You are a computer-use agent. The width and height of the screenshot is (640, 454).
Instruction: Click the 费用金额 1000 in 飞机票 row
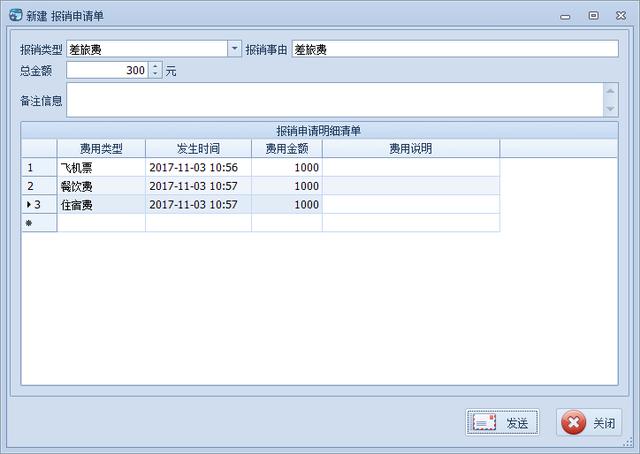click(x=287, y=167)
